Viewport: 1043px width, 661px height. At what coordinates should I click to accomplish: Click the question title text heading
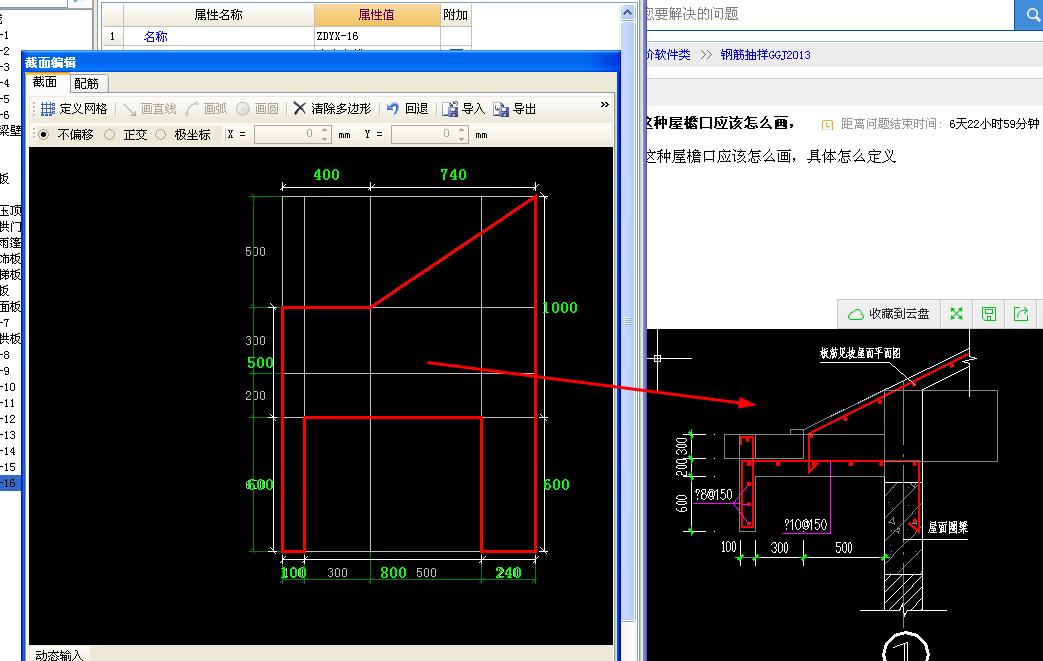719,123
